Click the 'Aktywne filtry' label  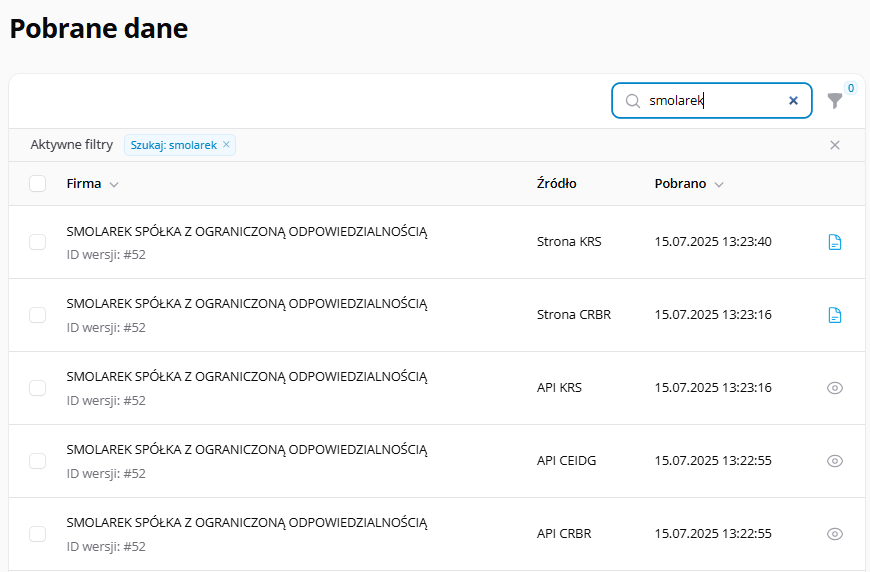(72, 145)
